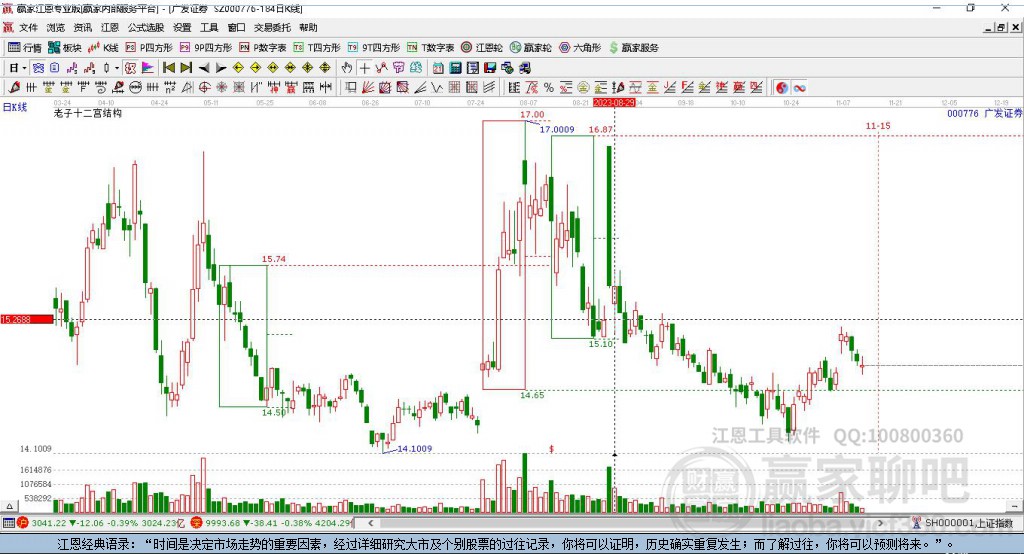Screen dimensions: 1024x554
Task: Select the red pencil drawing tool
Action: (x=14, y=88)
